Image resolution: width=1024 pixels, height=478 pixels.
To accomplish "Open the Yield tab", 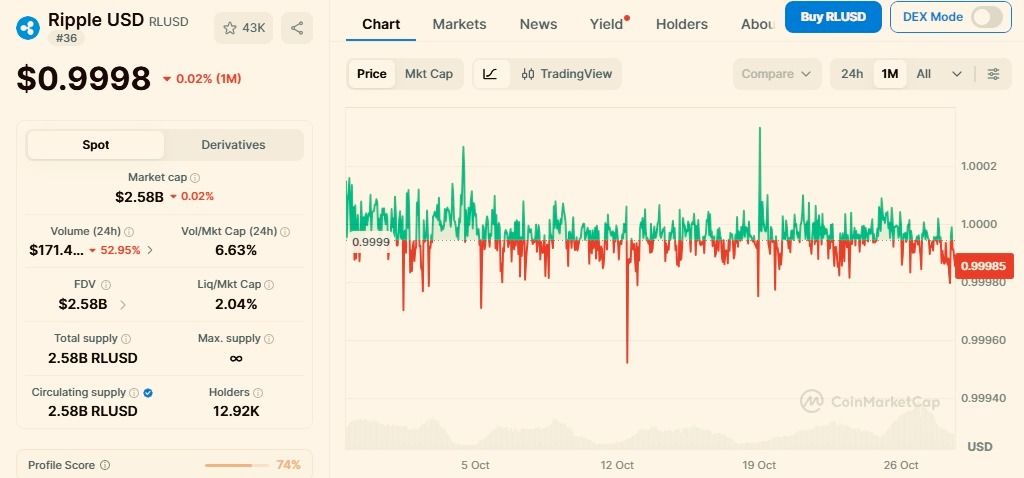I will 607,24.
